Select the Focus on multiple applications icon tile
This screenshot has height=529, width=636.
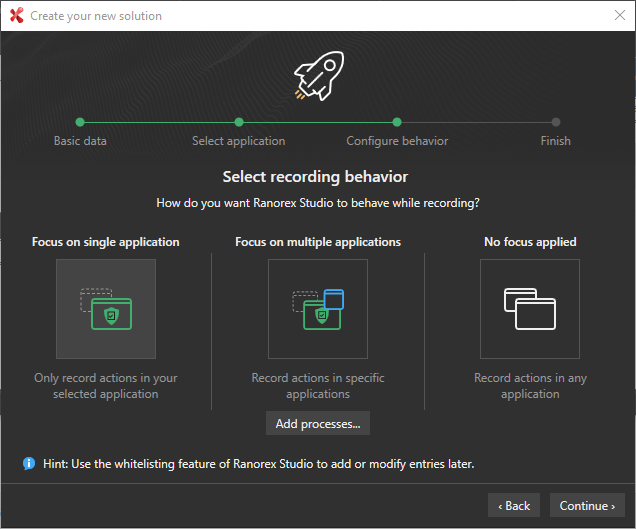[x=318, y=309]
